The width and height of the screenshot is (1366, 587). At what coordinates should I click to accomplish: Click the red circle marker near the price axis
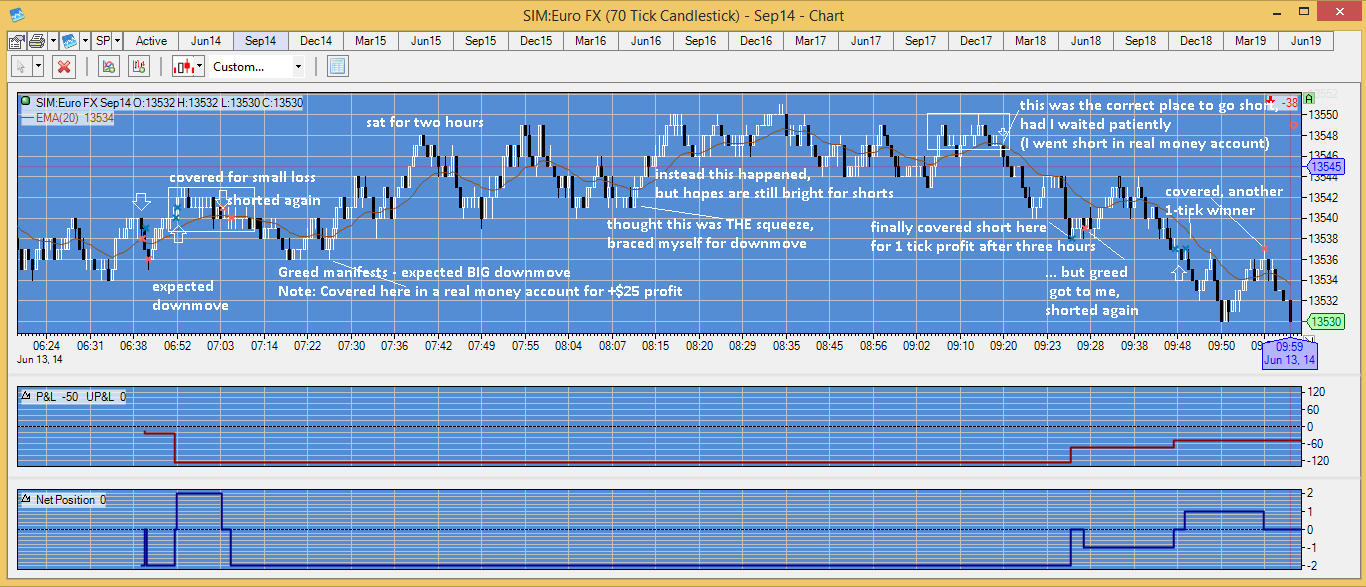point(1293,125)
